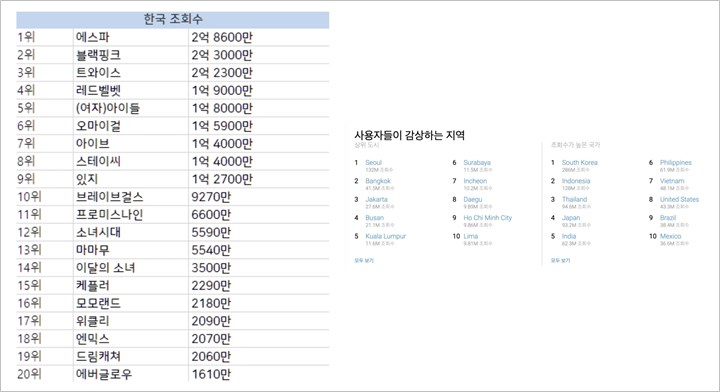Select the 마마무 cell
Screen dimensions: 720x392
coord(131,250)
